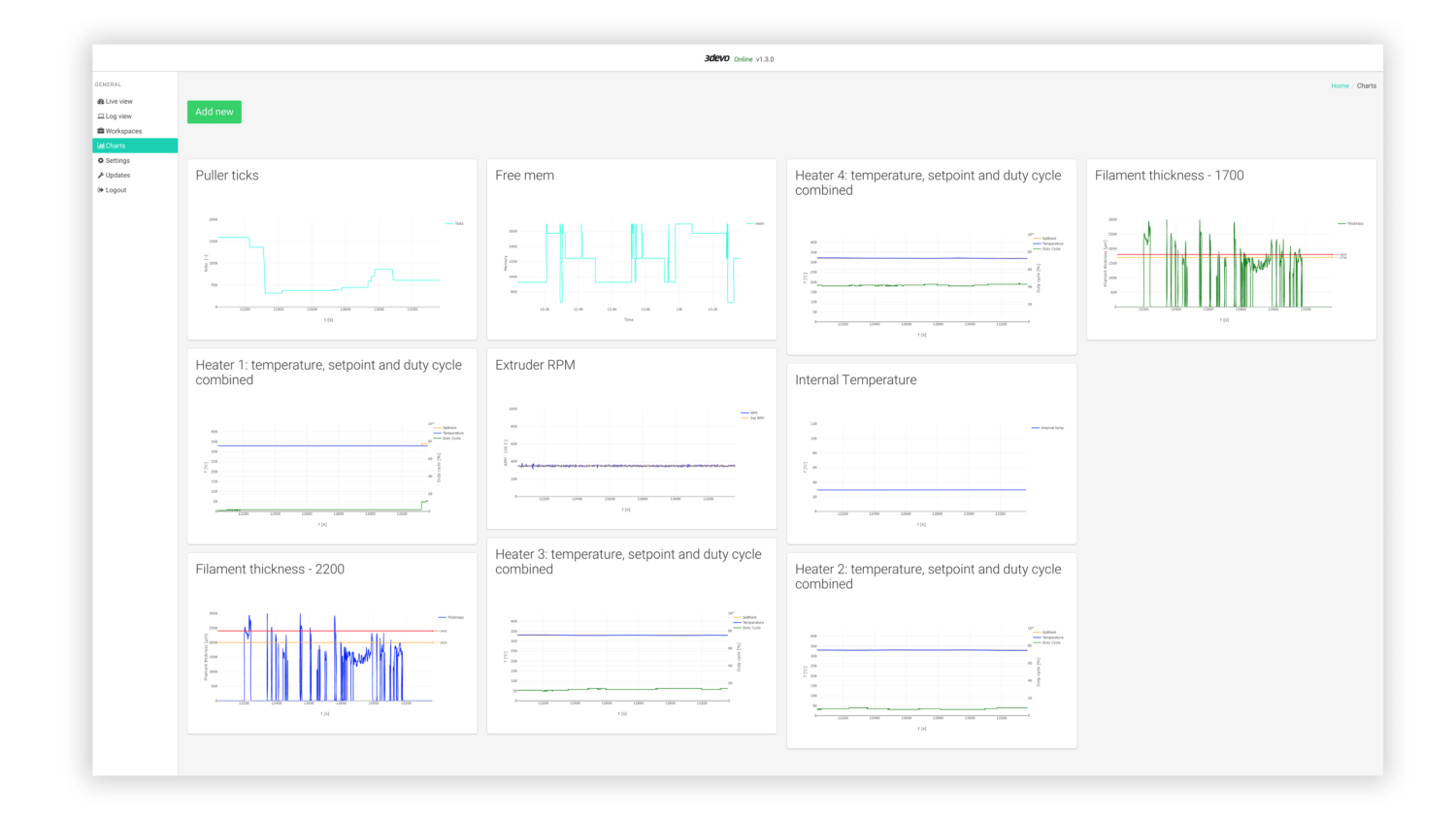Click the Puller ticks plot area
Image resolution: width=1456 pixels, height=819 pixels.
point(328,263)
